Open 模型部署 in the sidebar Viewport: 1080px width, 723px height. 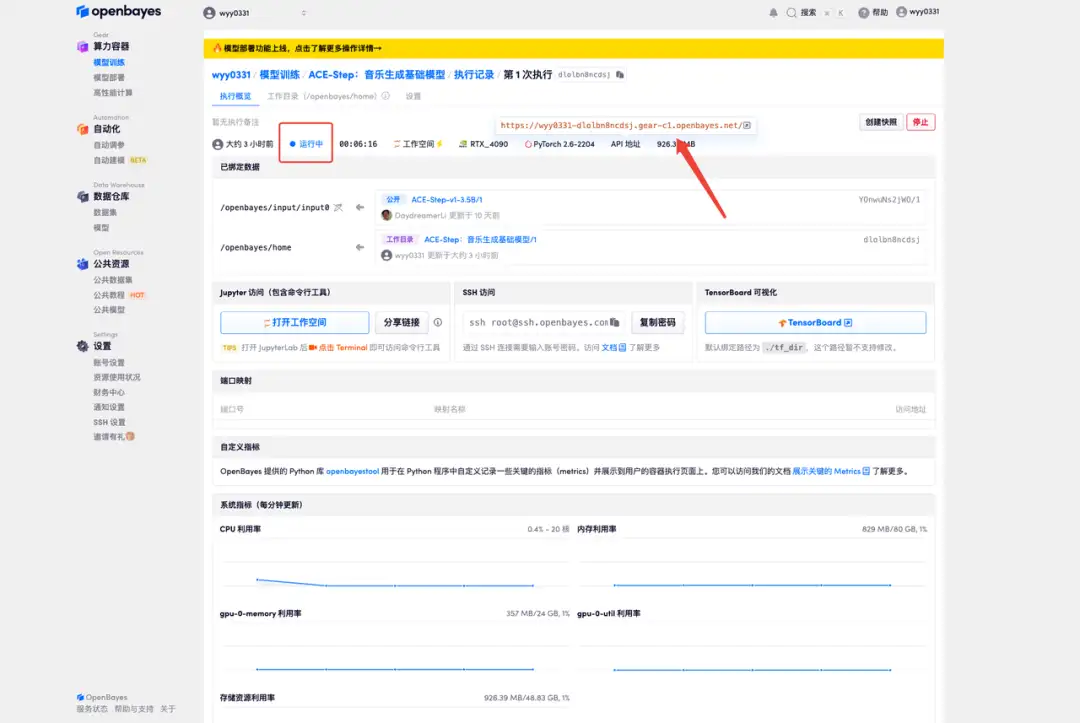109,78
